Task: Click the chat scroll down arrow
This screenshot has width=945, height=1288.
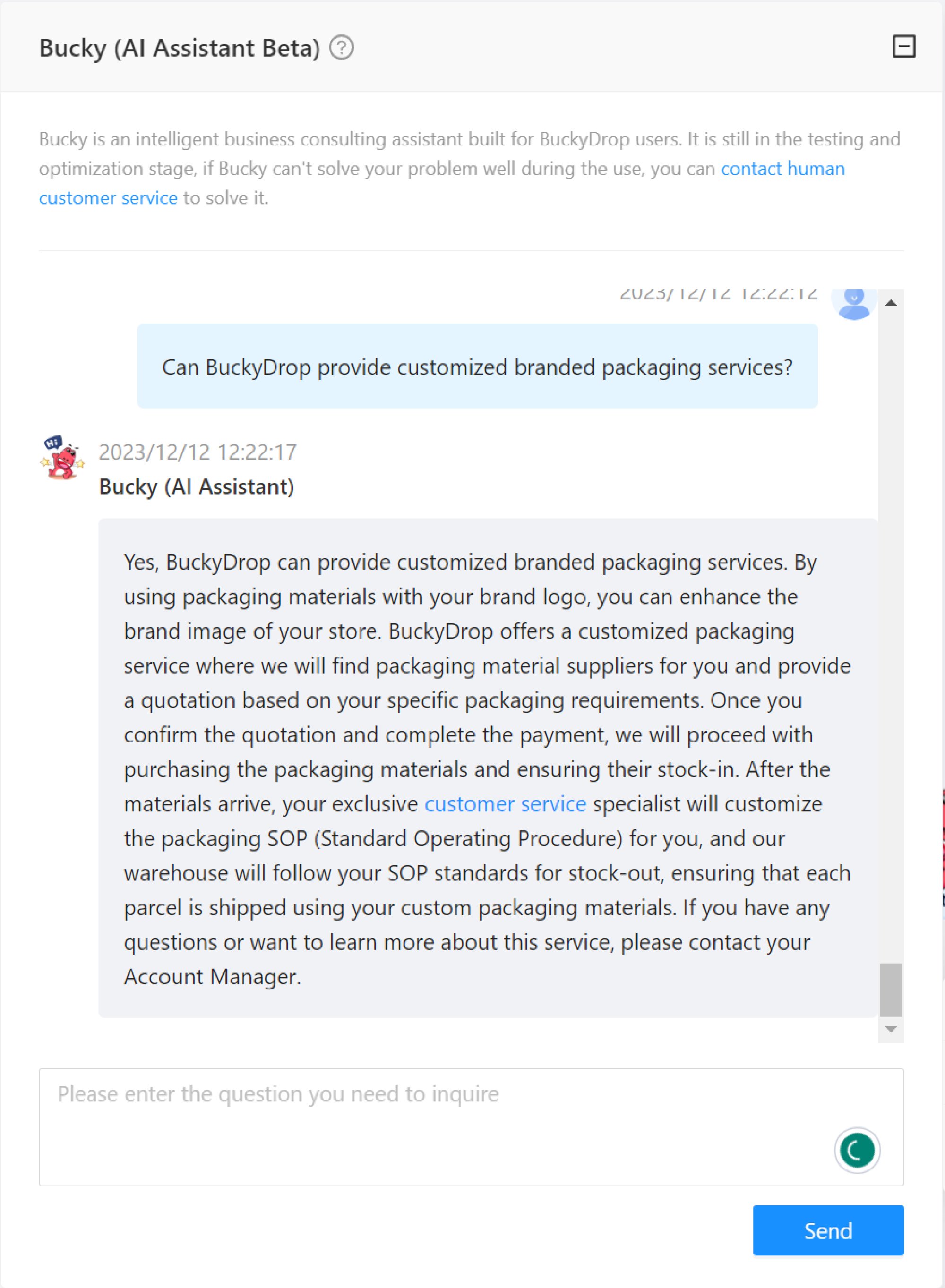Action: (x=891, y=1029)
